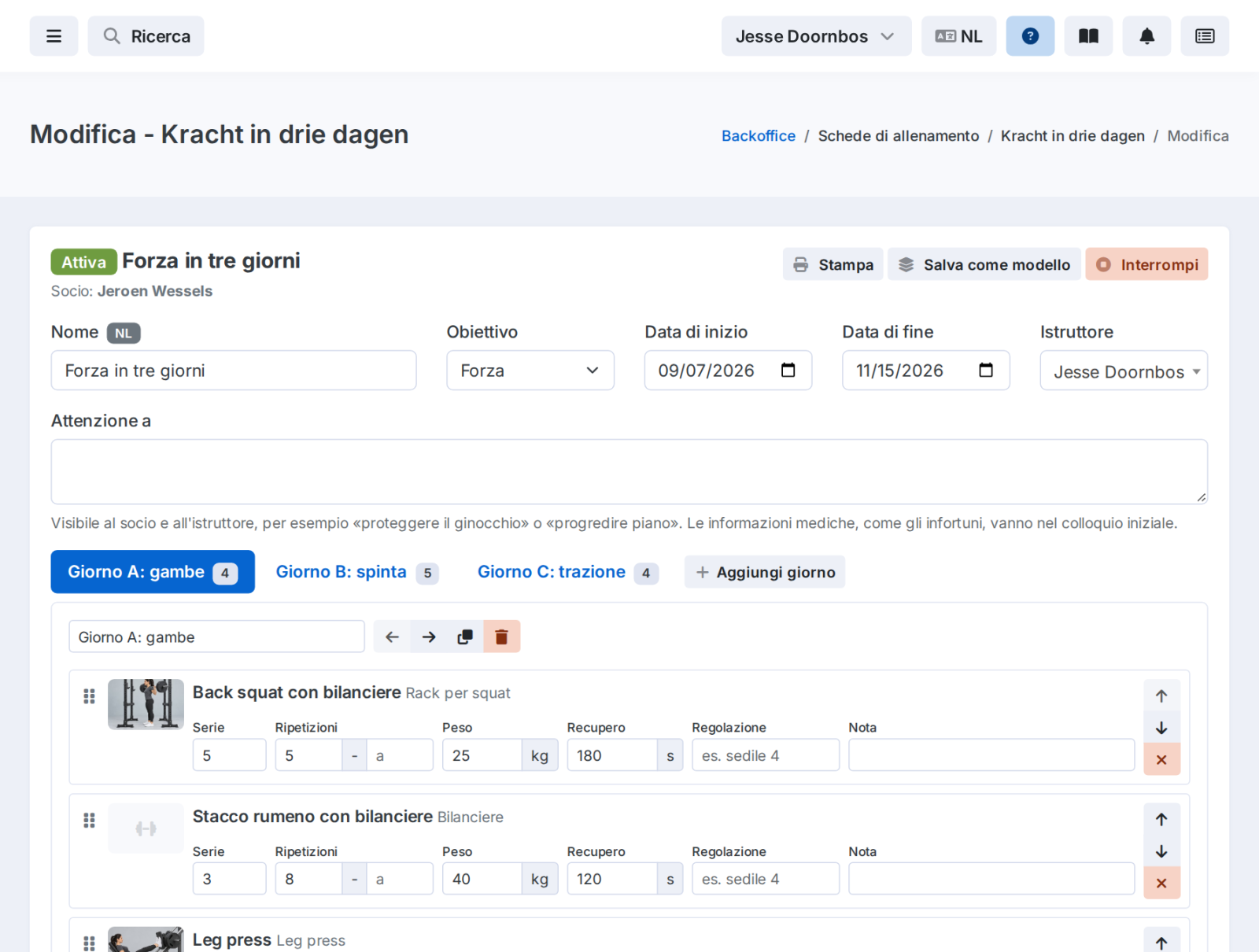Viewport: 1259px width, 952px height.
Task: Move Stacco rumeno exercise down
Action: click(1161, 851)
